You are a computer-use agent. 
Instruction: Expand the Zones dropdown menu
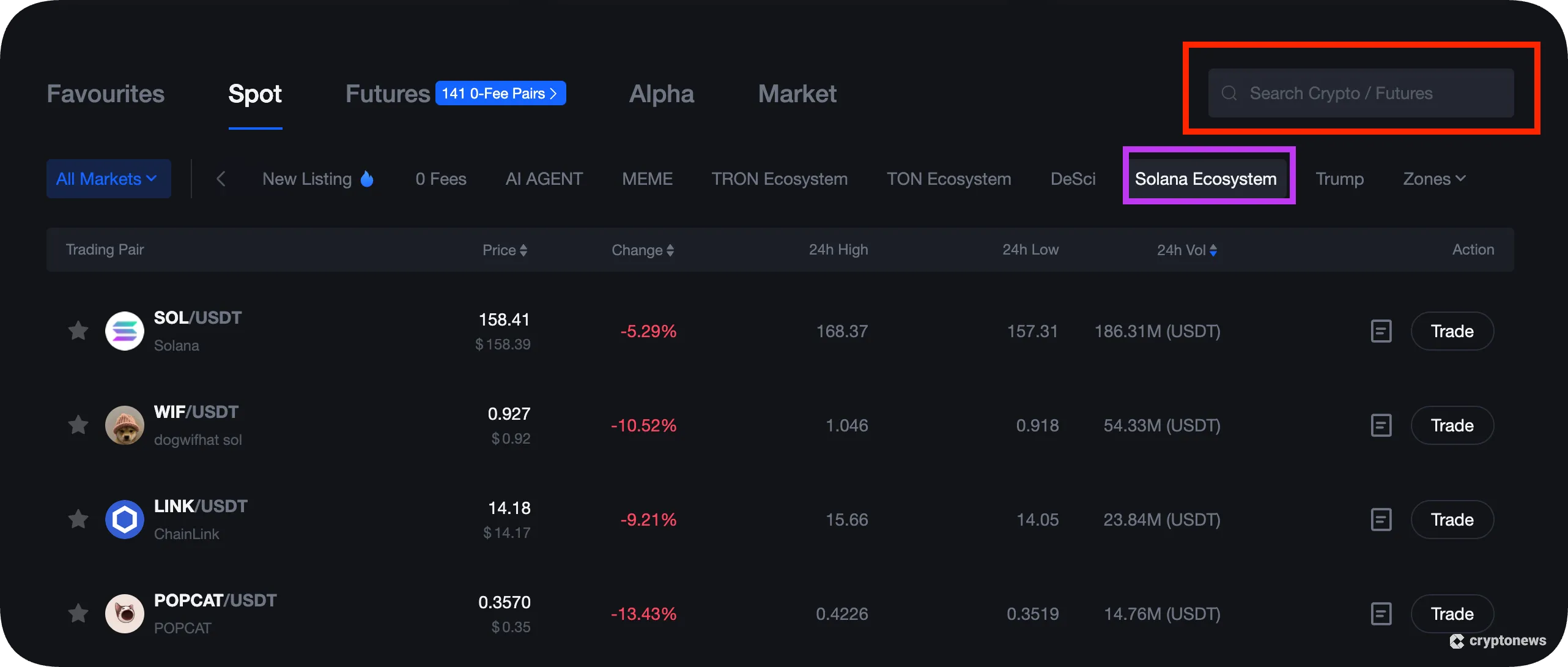point(1434,179)
